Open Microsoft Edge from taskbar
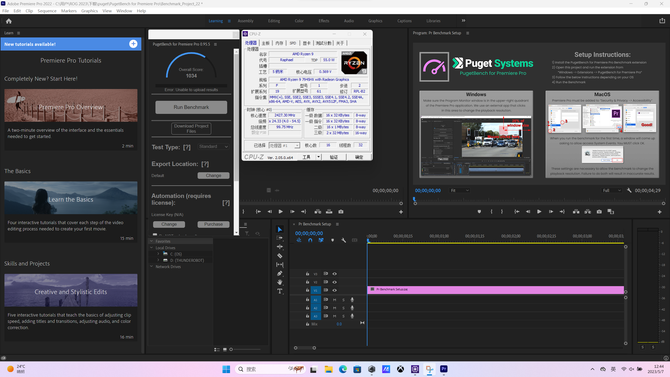Viewport: 670px width, 377px height. coord(343,369)
